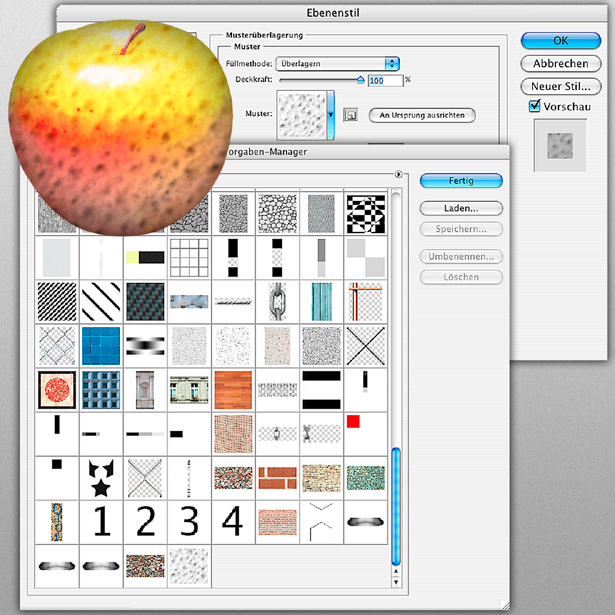This screenshot has height=615, width=615.
Task: Select the framed red circle pattern
Action: tap(57, 390)
